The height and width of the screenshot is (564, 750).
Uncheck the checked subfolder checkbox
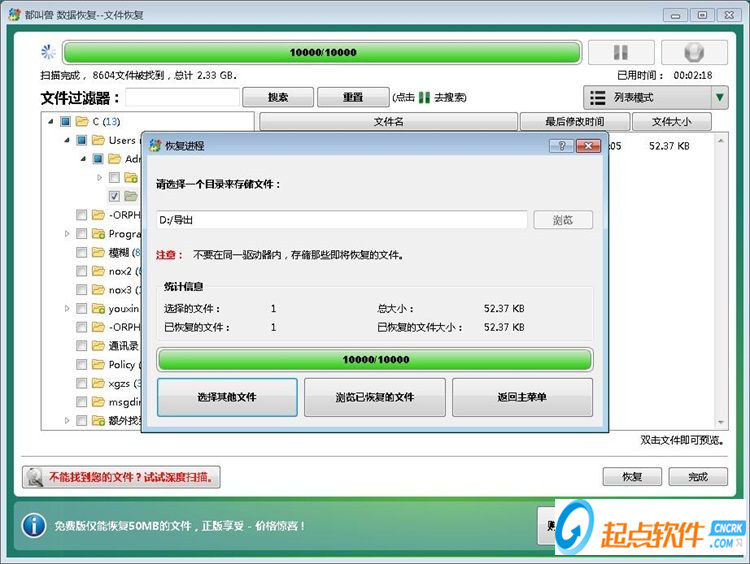[114, 196]
